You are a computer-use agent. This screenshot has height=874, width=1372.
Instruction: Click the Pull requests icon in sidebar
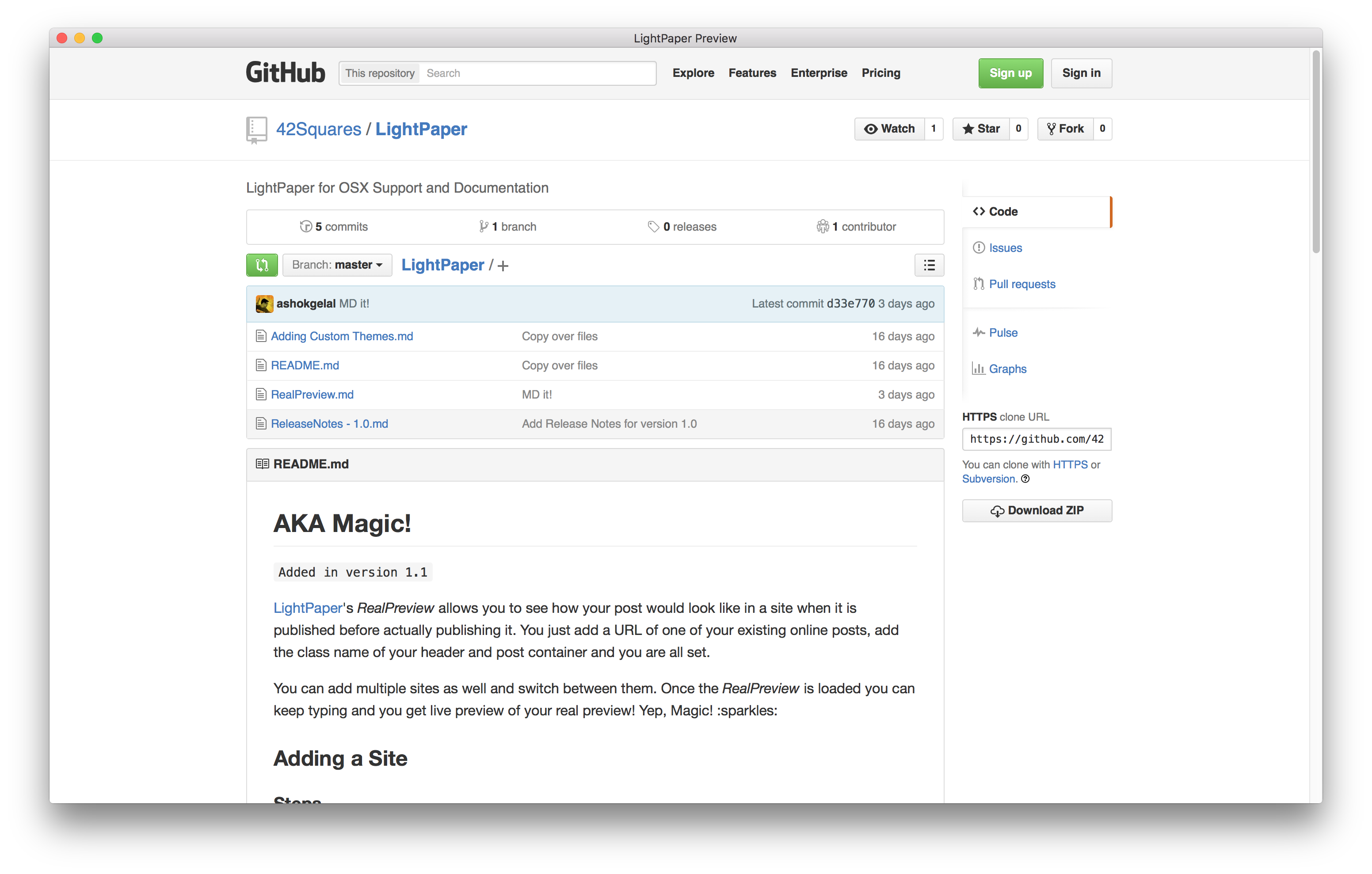[x=978, y=284]
